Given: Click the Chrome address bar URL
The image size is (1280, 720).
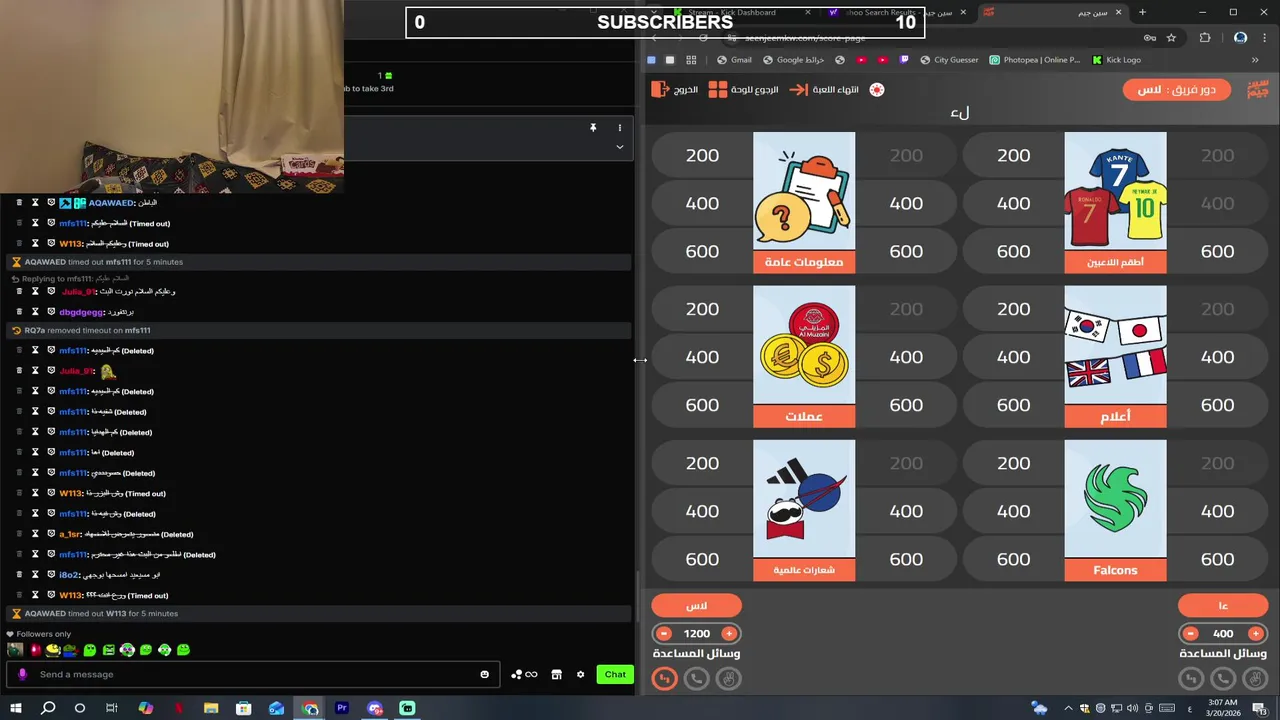Looking at the screenshot, I should pyautogui.click(x=805, y=38).
